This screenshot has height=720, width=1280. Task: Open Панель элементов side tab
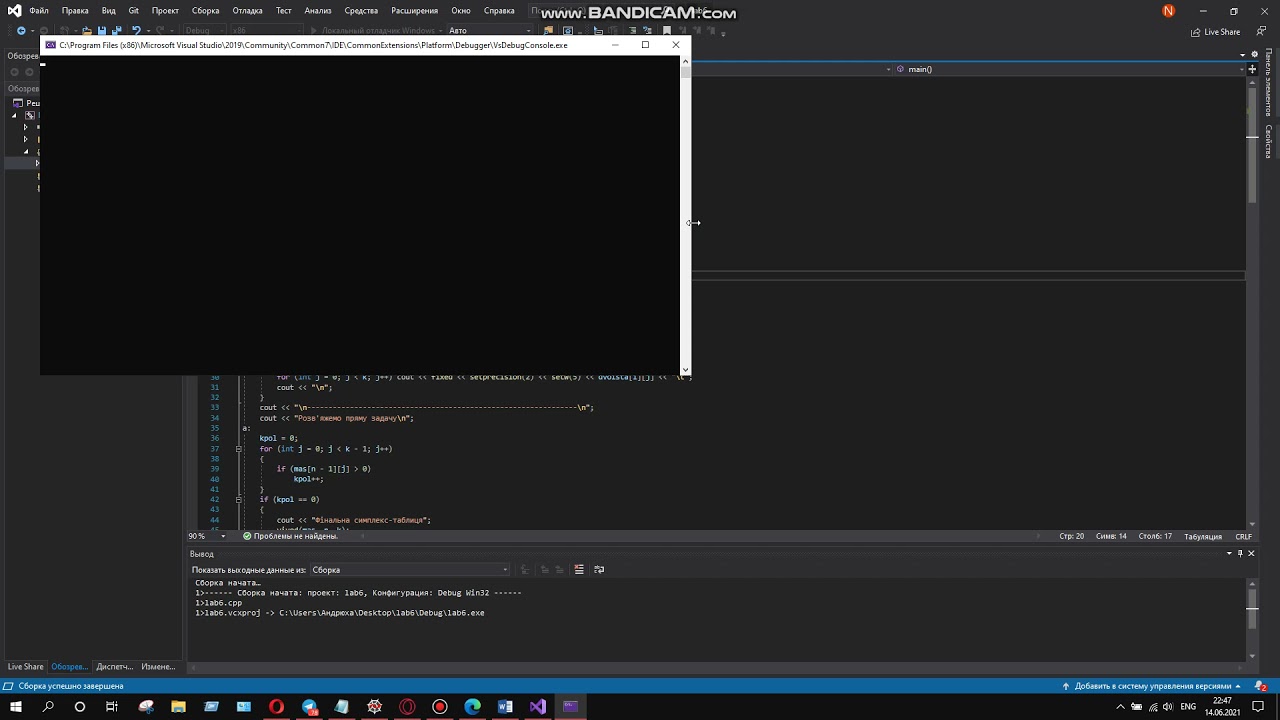pos(1269,82)
